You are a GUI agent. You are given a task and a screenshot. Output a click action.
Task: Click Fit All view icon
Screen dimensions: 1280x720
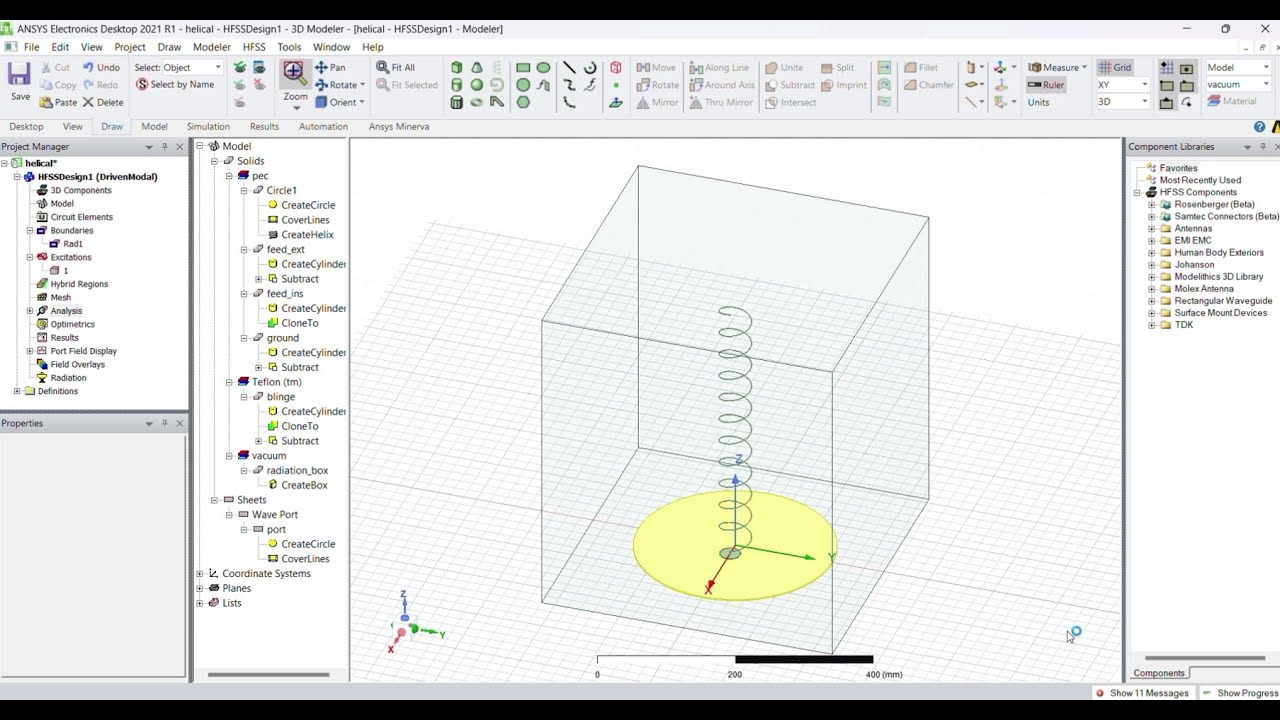(396, 67)
